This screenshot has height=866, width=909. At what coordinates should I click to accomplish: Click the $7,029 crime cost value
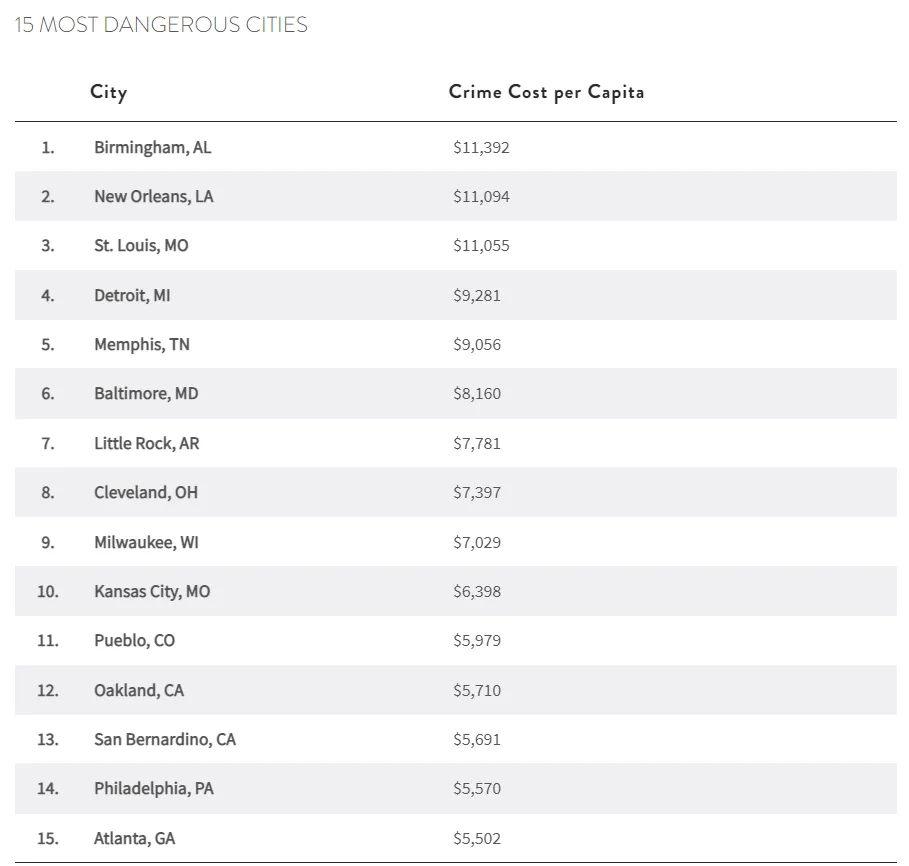(477, 542)
